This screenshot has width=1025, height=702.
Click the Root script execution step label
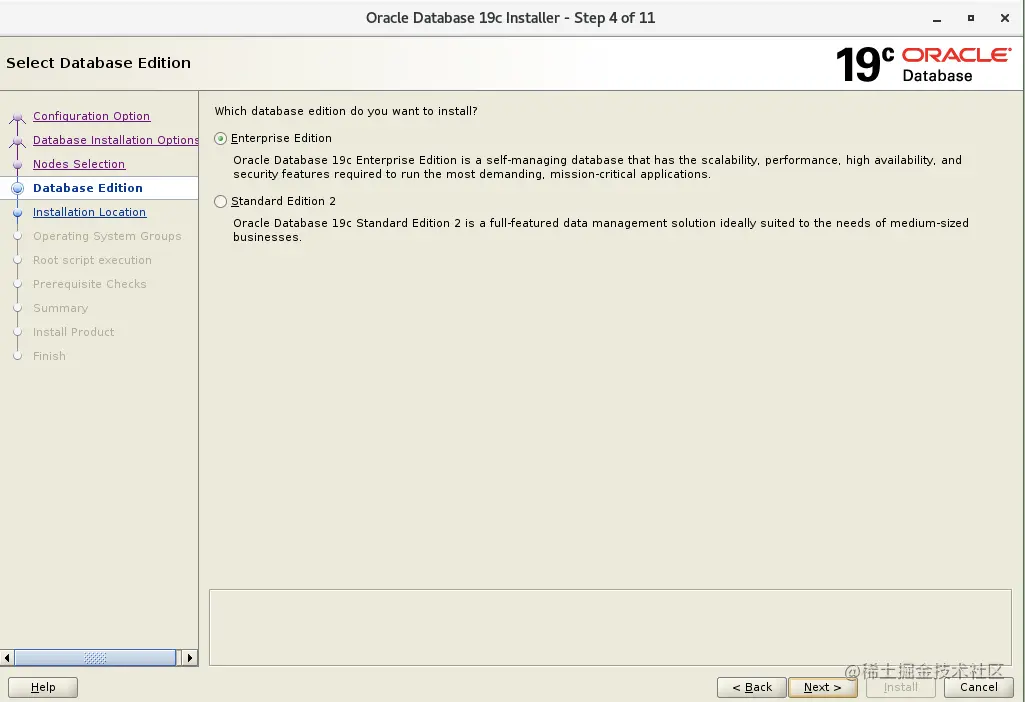pyautogui.click(x=92, y=260)
